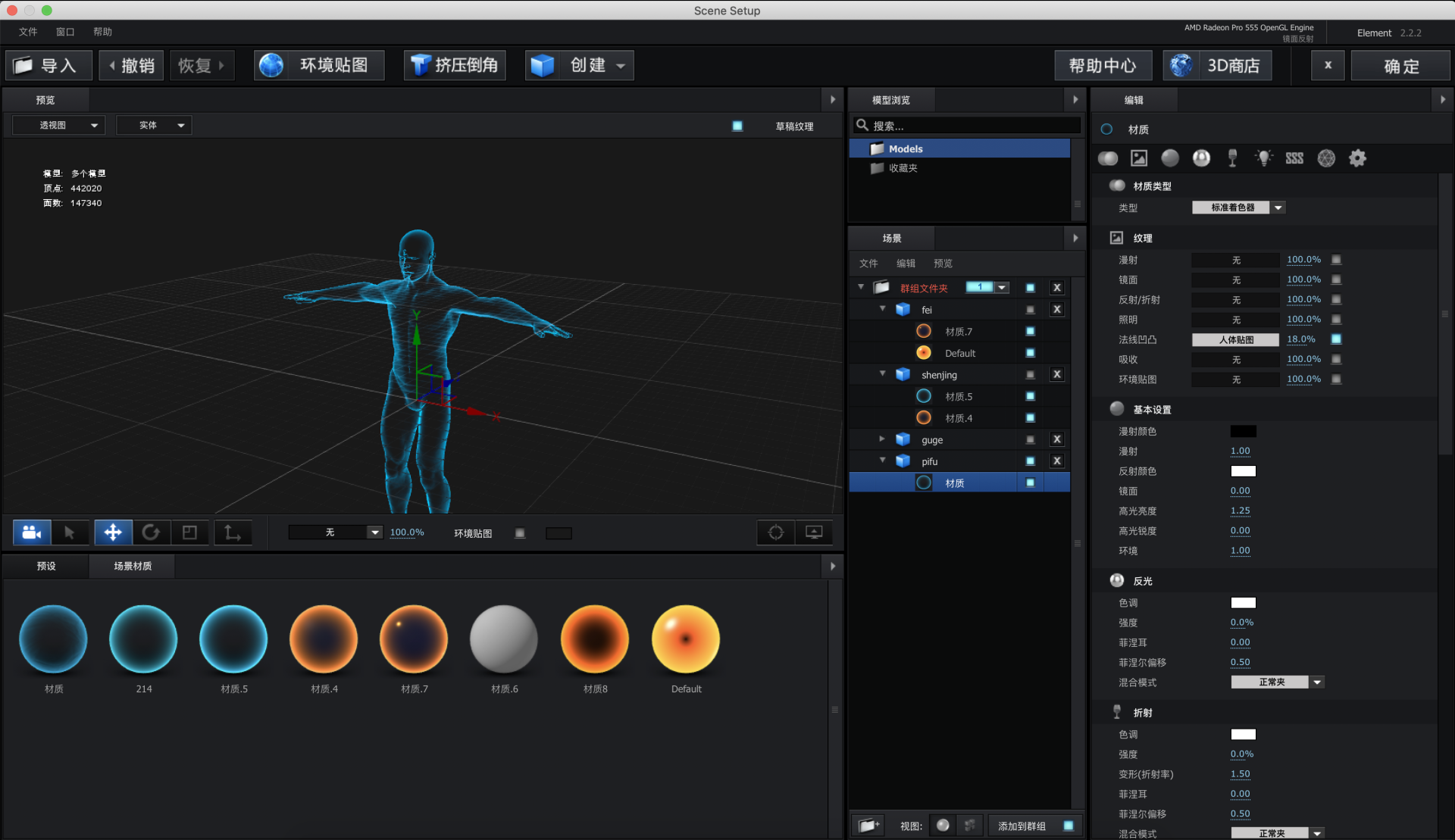Screen dimensions: 1455x840
Task: Click the 环境贴图 environment button in the top toolbar
Action: click(x=319, y=66)
